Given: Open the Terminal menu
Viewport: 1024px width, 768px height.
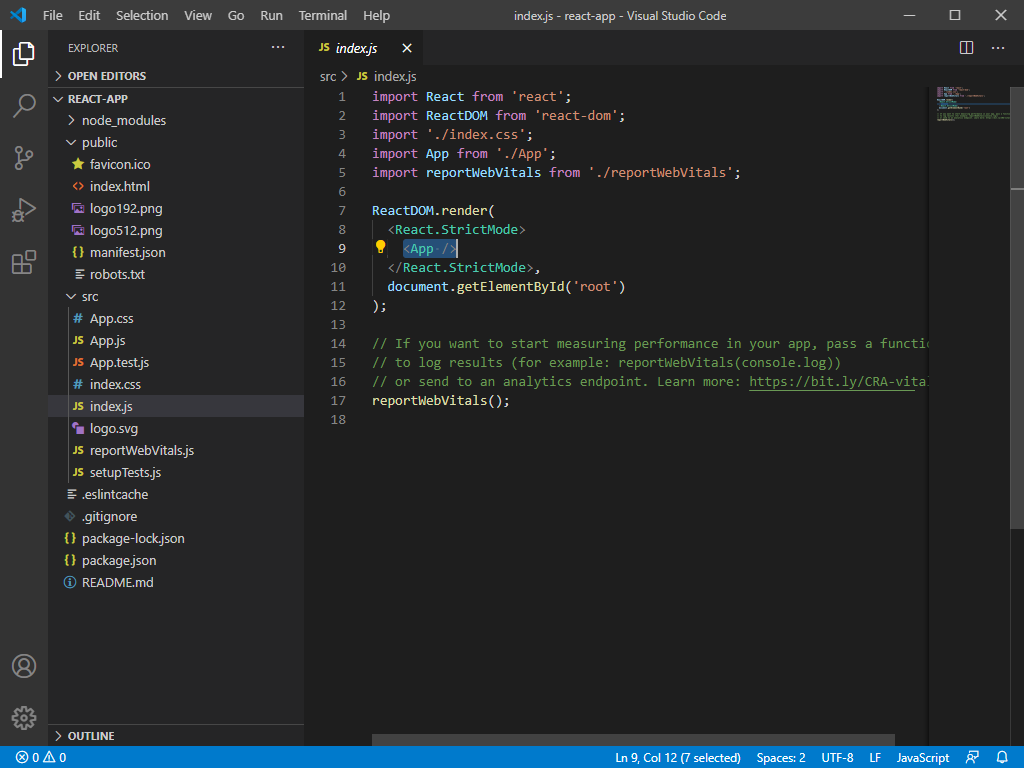Looking at the screenshot, I should coord(323,15).
